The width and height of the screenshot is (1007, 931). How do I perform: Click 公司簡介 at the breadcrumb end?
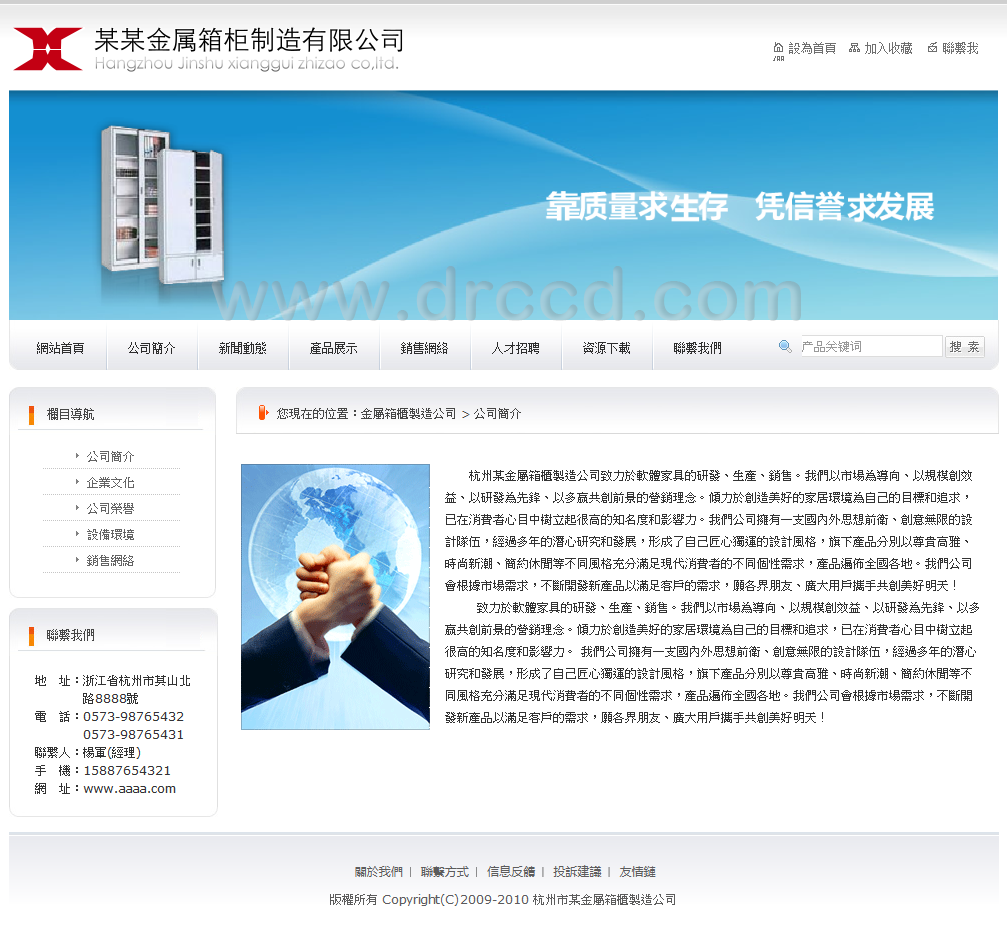point(498,413)
